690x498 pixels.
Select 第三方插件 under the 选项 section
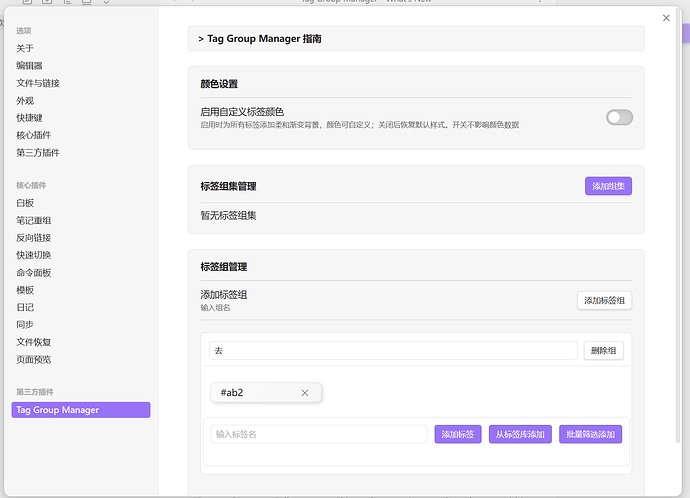[x=38, y=153]
